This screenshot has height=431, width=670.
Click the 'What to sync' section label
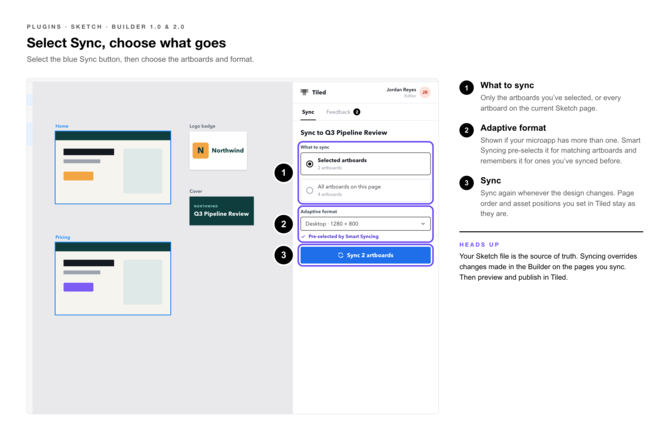315,147
